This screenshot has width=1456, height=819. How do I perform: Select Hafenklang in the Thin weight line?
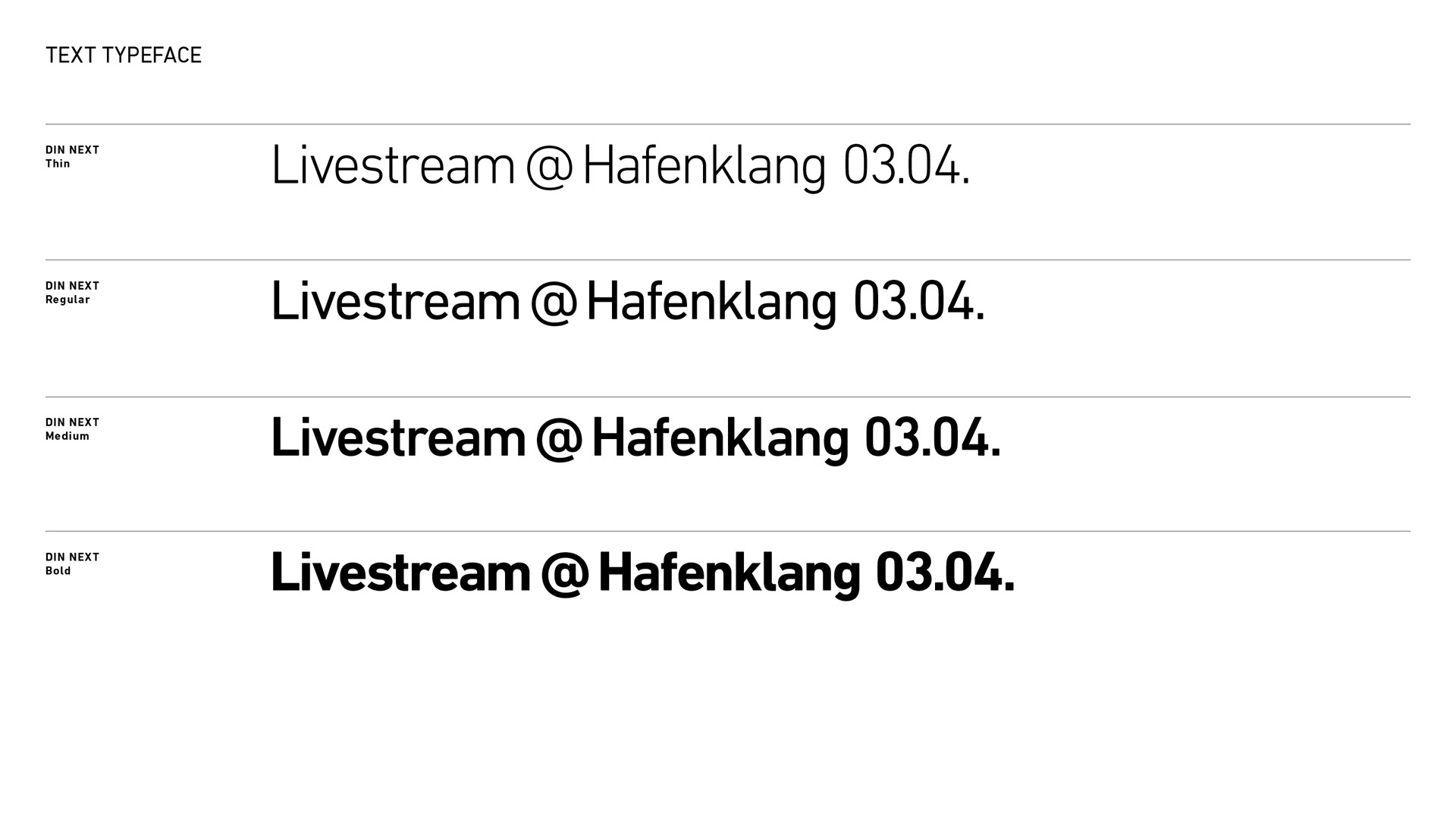704,168
